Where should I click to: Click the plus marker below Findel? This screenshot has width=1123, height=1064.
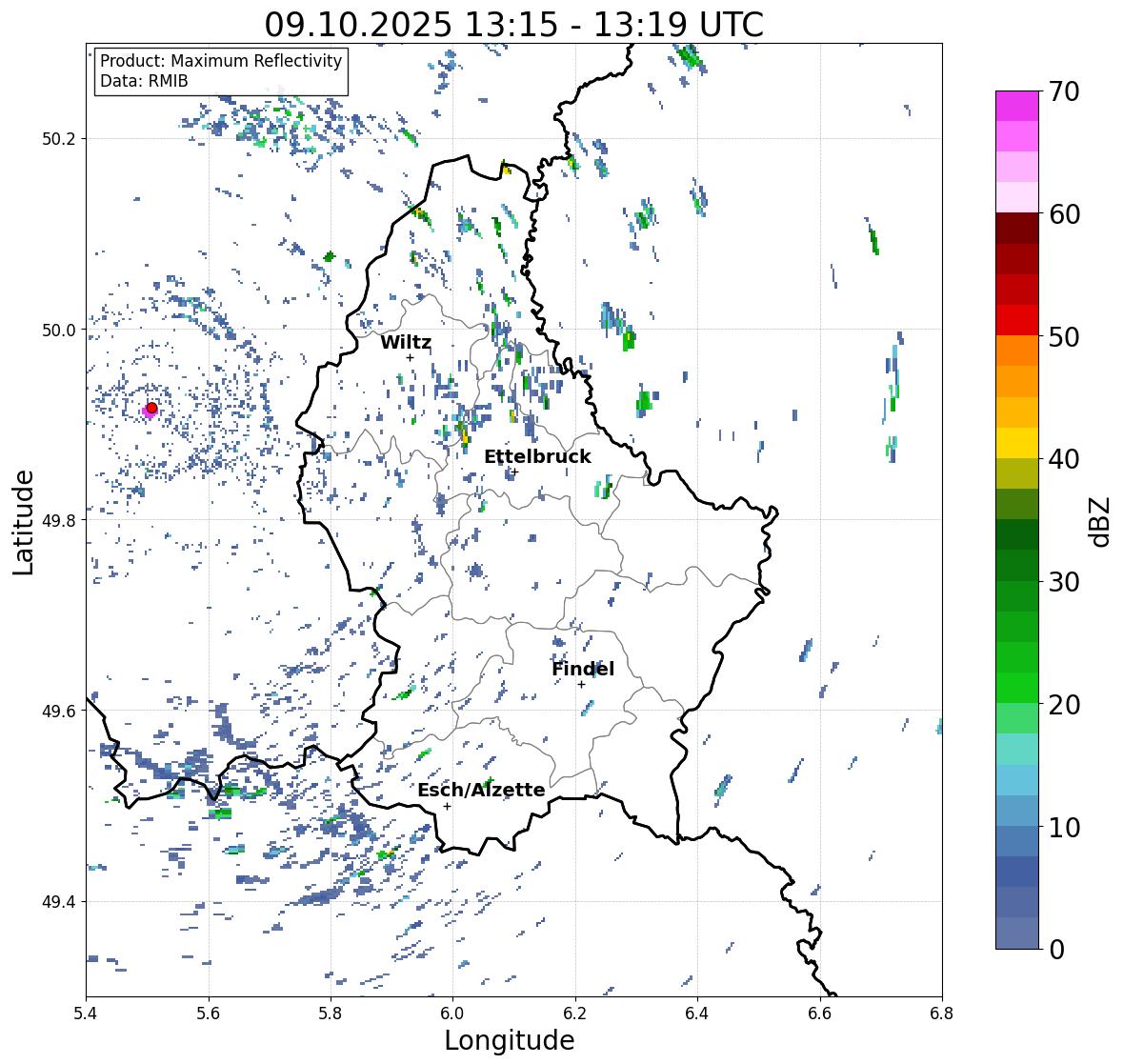coord(582,685)
